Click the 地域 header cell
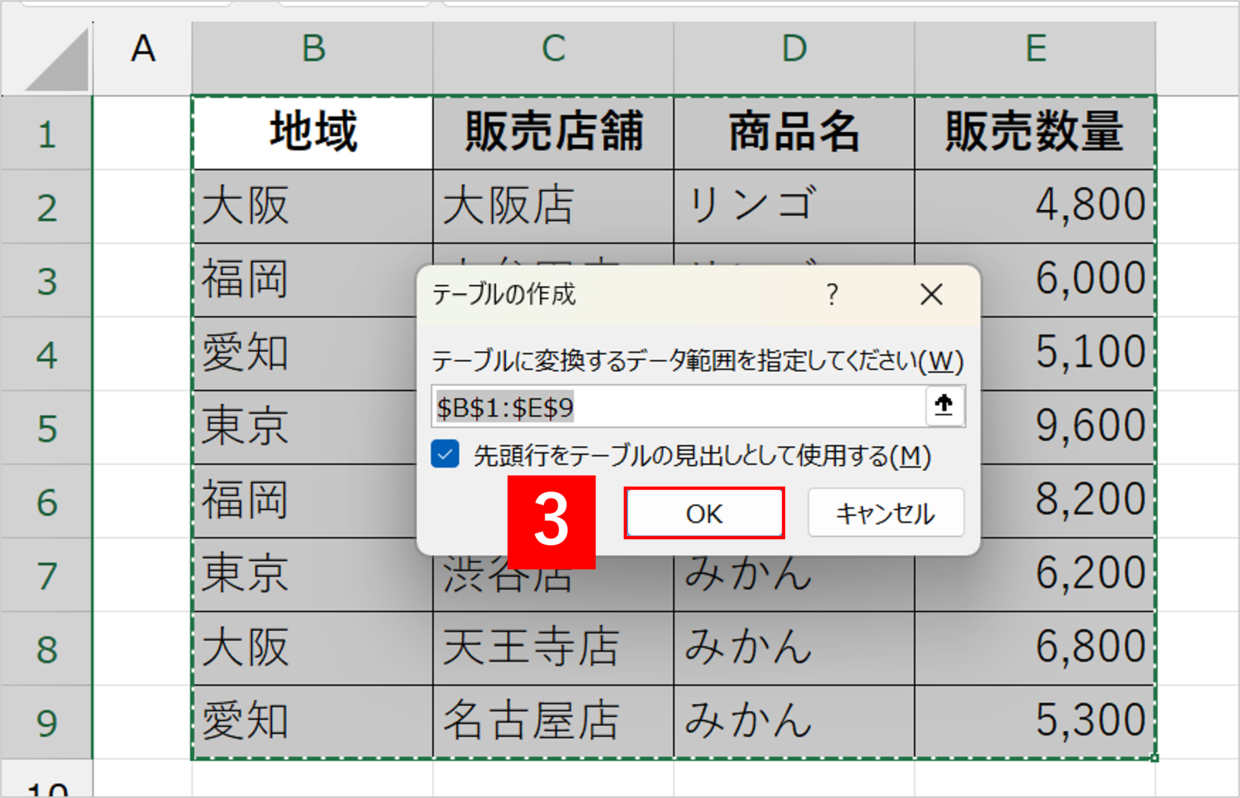 click(313, 132)
